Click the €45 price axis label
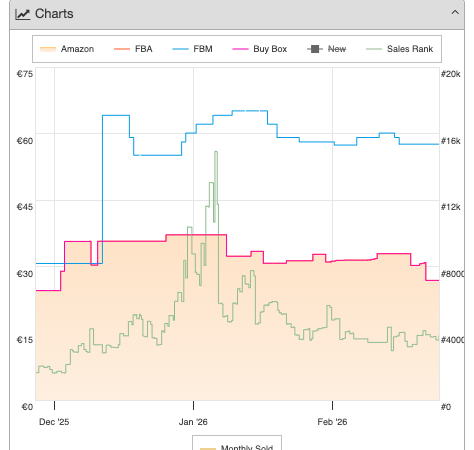This screenshot has width=474, height=450. pyautogui.click(x=25, y=207)
